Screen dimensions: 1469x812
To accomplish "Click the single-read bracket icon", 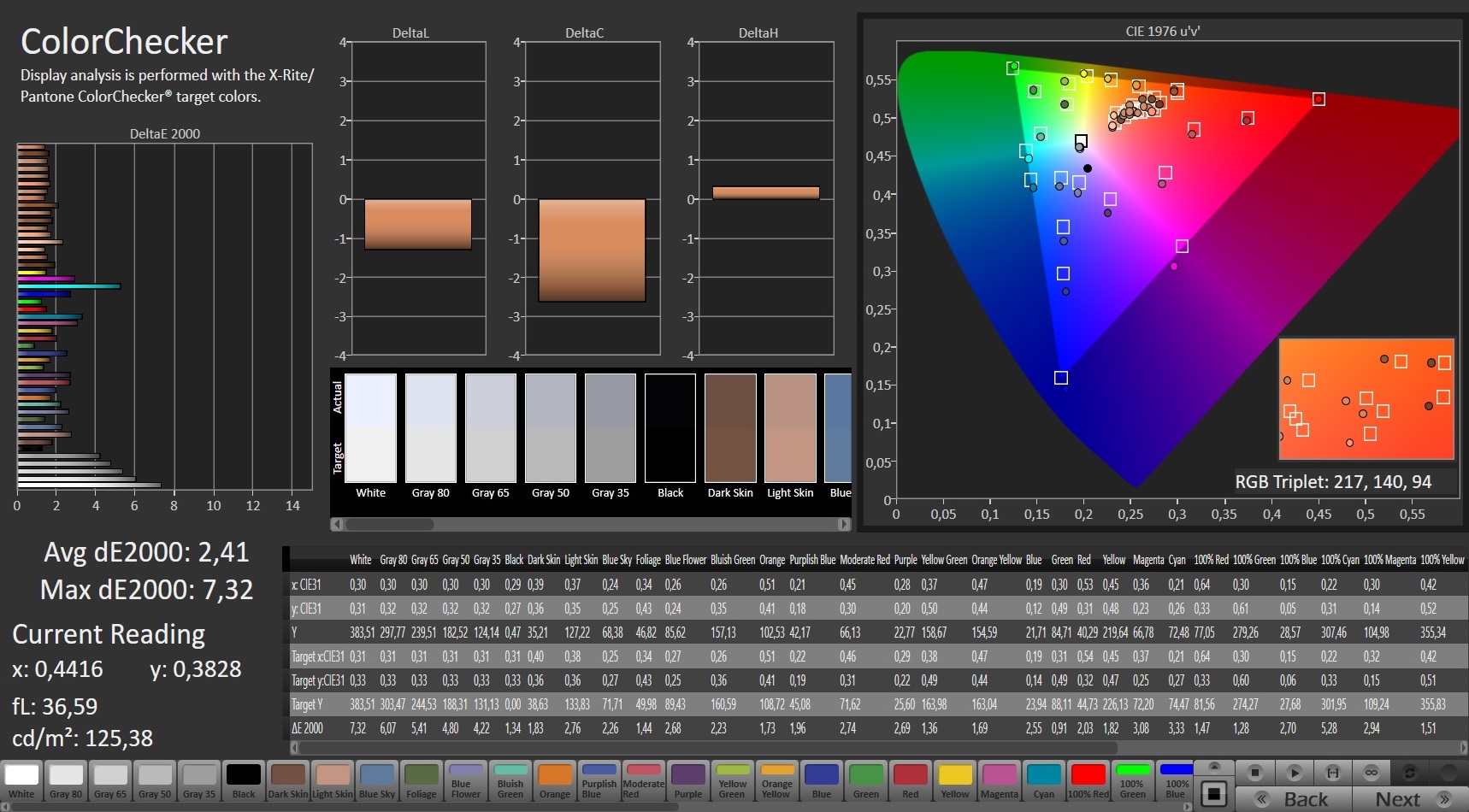I will [x=1332, y=773].
